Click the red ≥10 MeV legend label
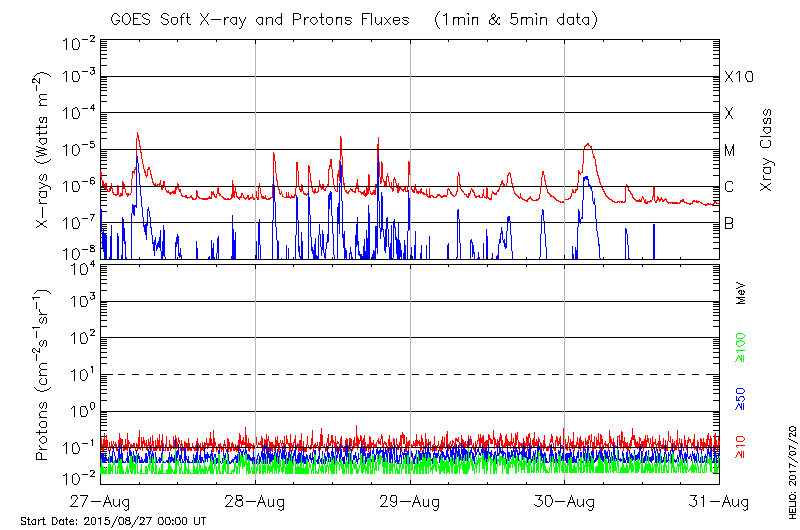The height and width of the screenshot is (530, 800). pos(742,449)
